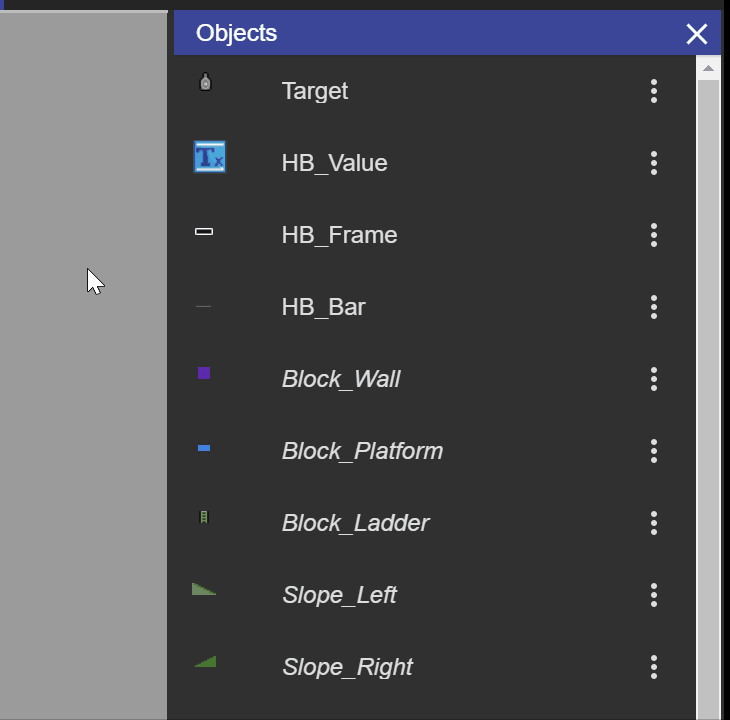Click the HB_Bar object thumbnail icon
This screenshot has height=720, width=730.
pos(203,306)
